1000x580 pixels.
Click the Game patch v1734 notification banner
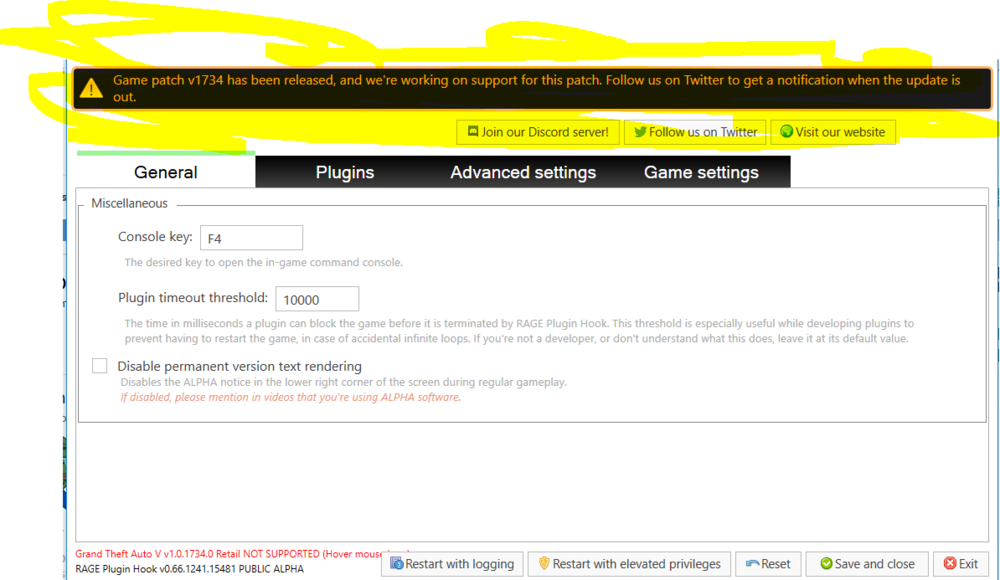coord(533,88)
